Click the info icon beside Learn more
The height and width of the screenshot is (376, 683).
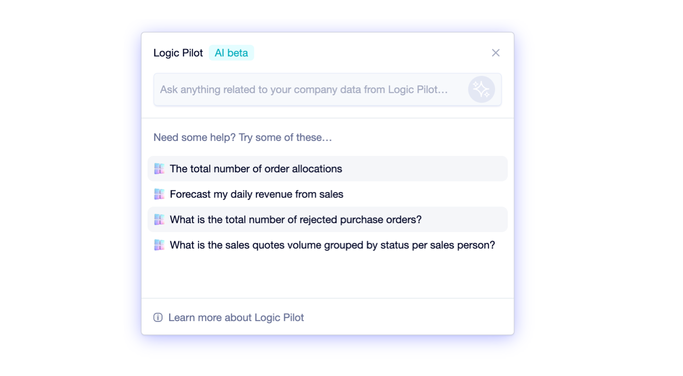coord(158,317)
